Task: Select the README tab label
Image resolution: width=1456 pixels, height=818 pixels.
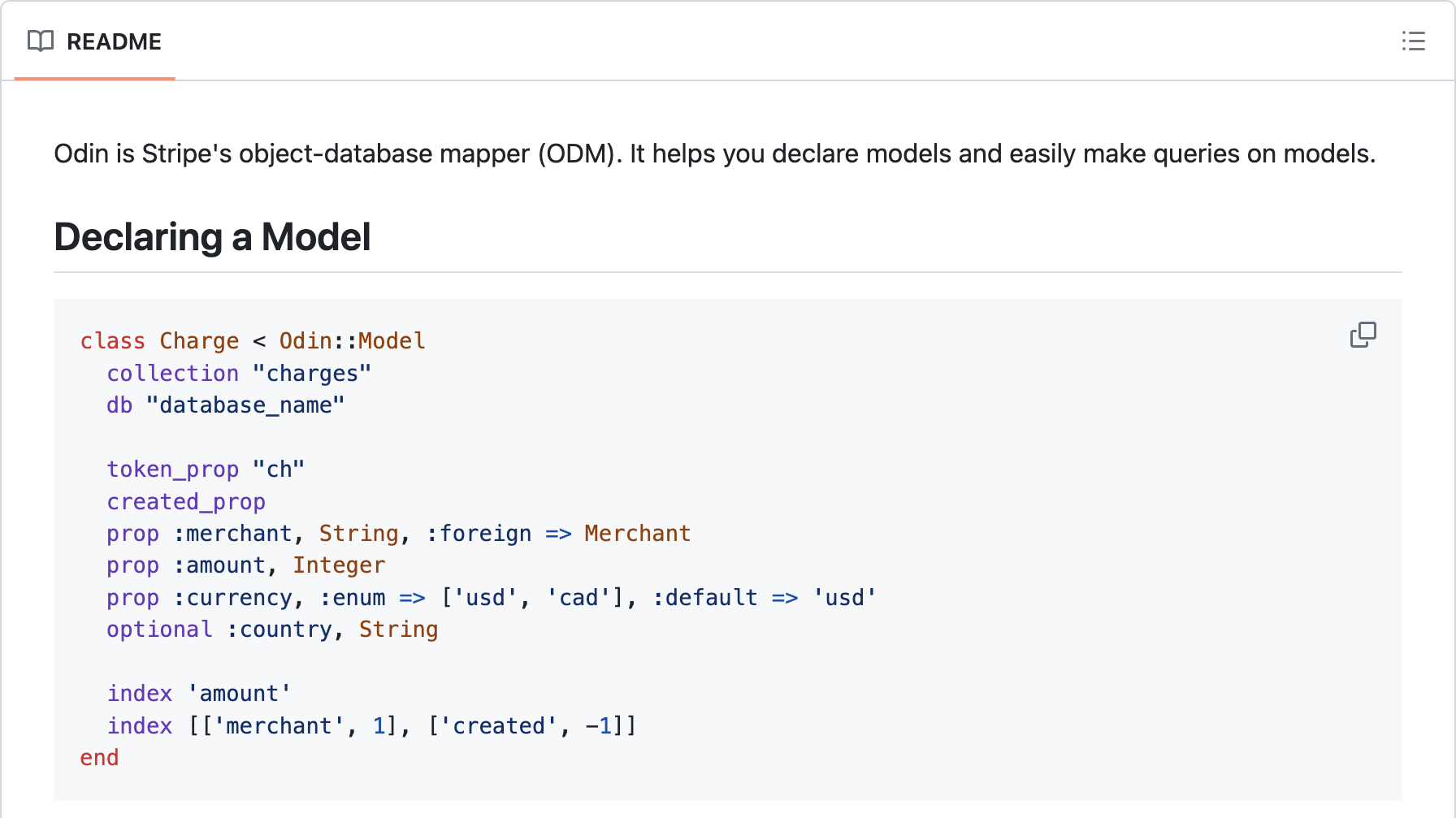Action: tap(114, 41)
